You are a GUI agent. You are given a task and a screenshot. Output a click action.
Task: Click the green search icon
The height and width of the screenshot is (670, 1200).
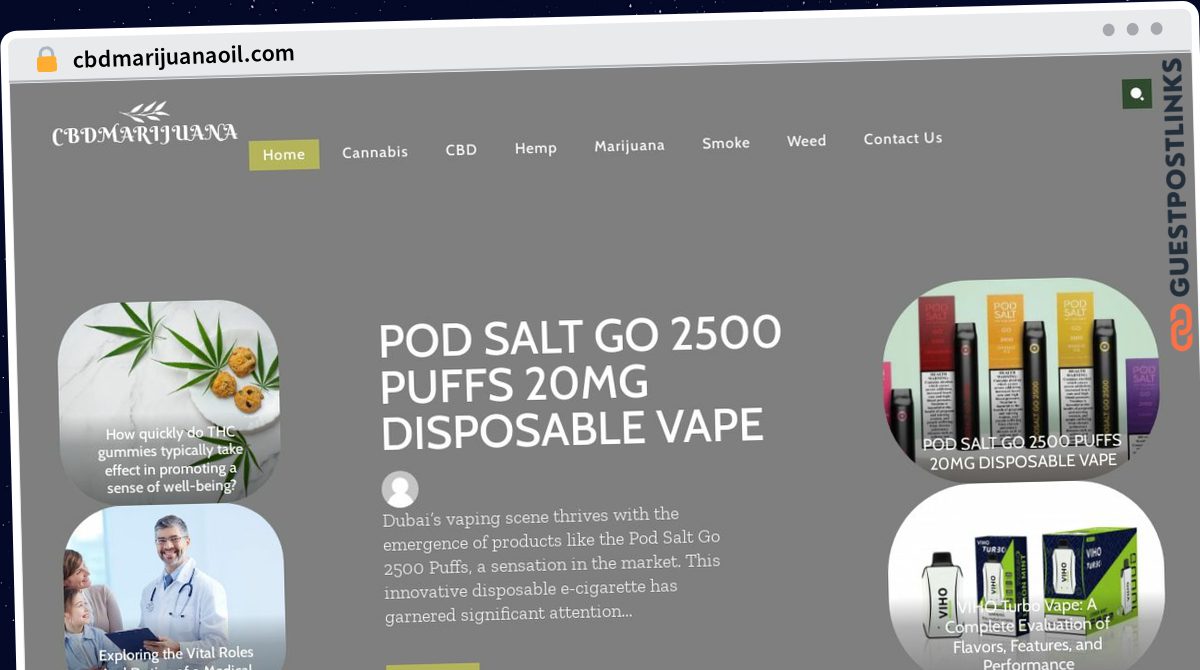coord(1137,94)
